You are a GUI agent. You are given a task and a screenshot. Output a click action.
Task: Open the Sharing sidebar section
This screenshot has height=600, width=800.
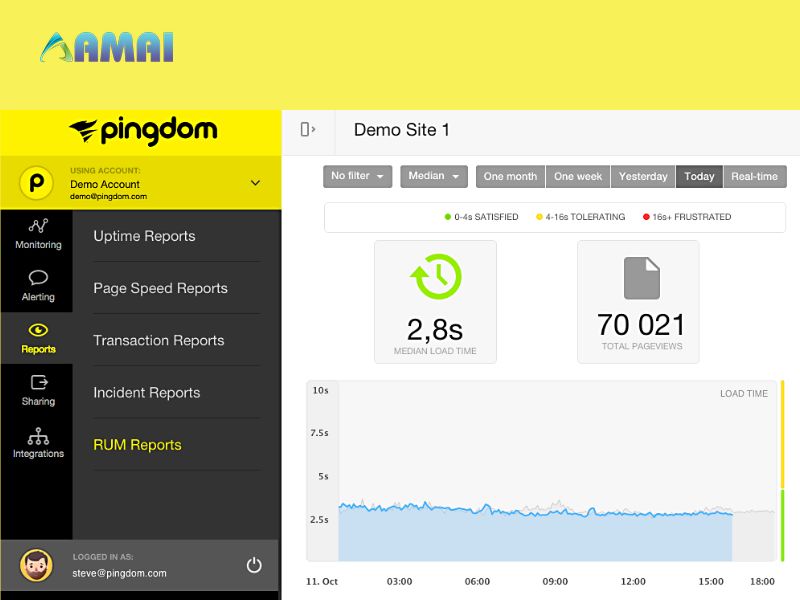(38, 391)
